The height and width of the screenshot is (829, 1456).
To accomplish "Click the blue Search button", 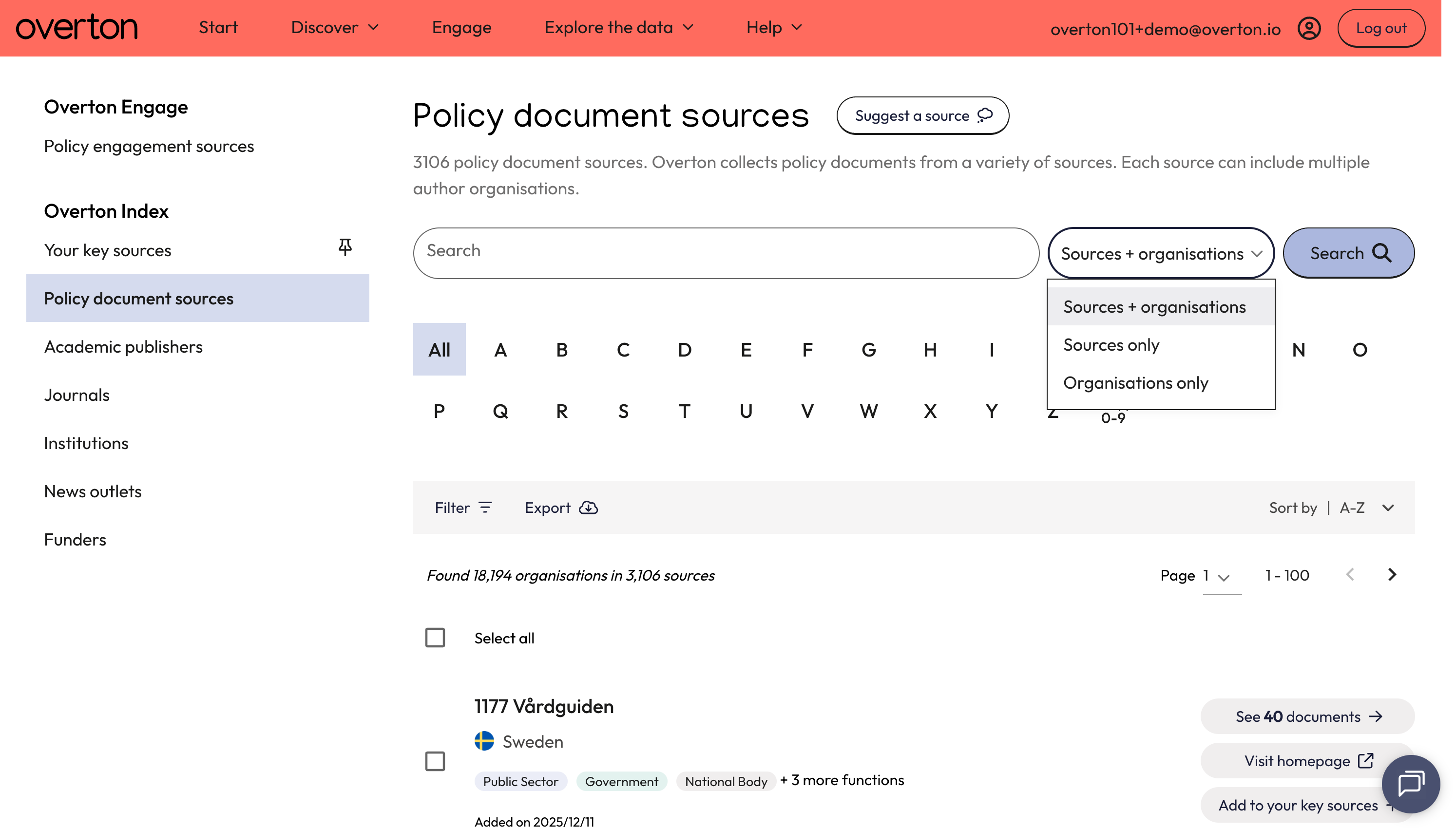I will click(1348, 253).
